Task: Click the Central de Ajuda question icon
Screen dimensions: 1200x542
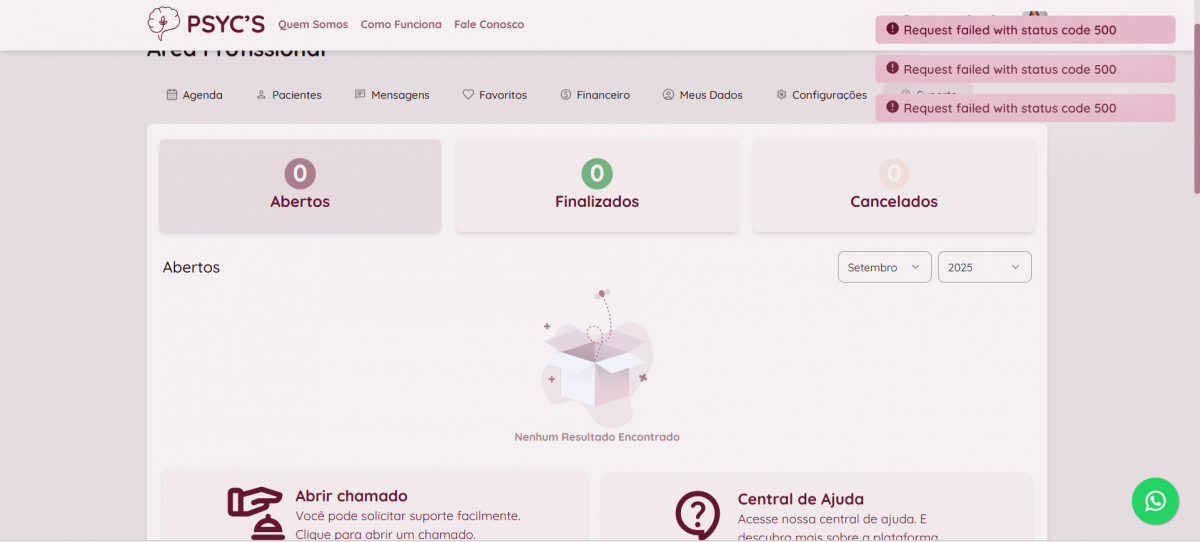Action: 697,514
